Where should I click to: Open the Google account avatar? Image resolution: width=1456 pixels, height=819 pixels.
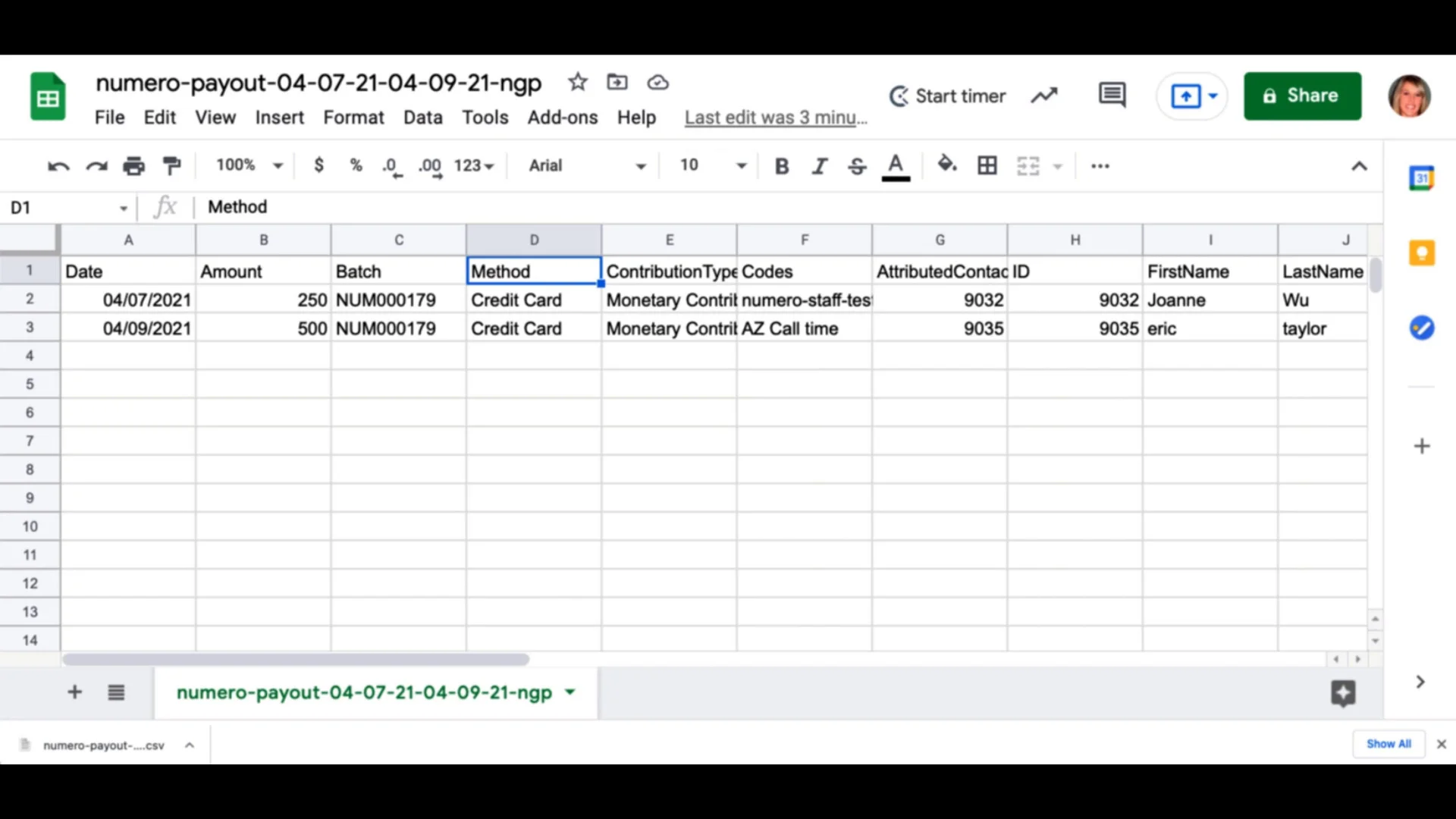point(1409,96)
